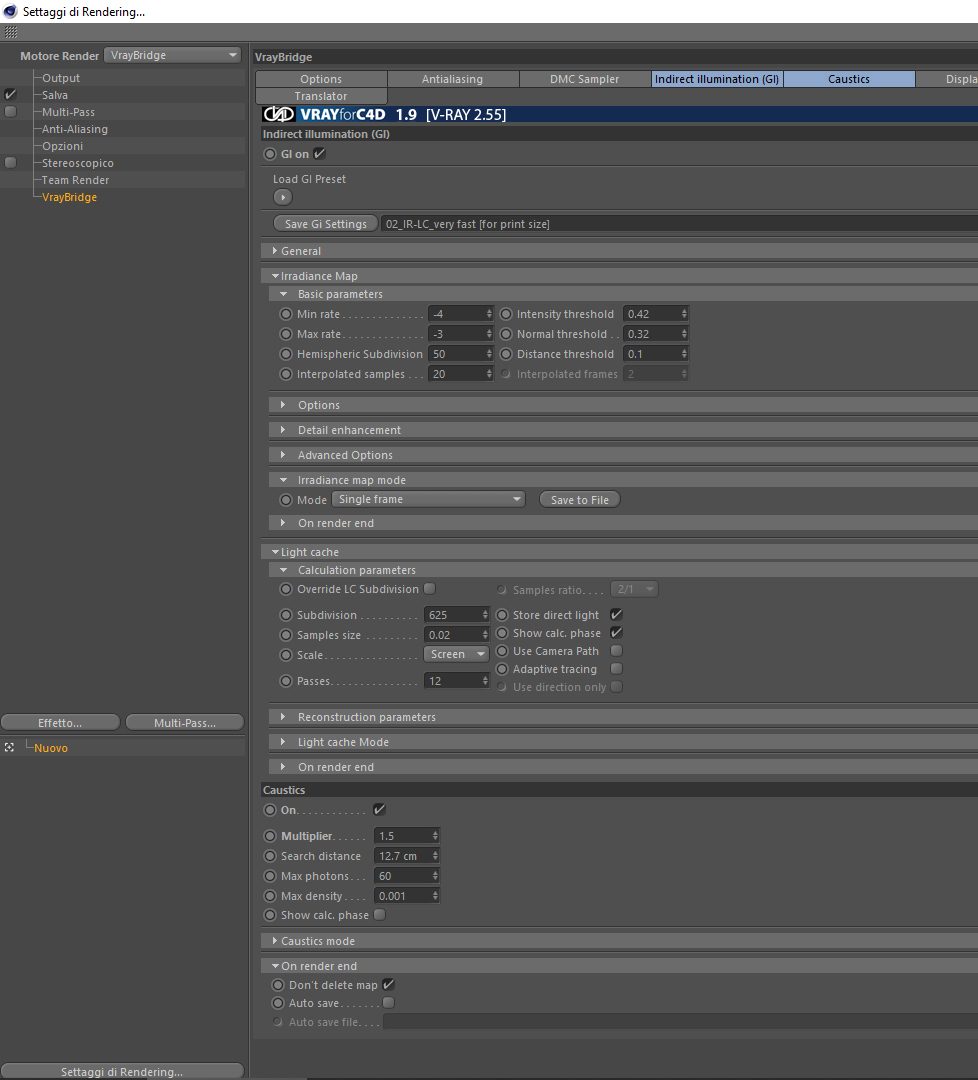The image size is (978, 1080).
Task: Click the Cinema 4D app icon in title bar
Action: [x=10, y=11]
